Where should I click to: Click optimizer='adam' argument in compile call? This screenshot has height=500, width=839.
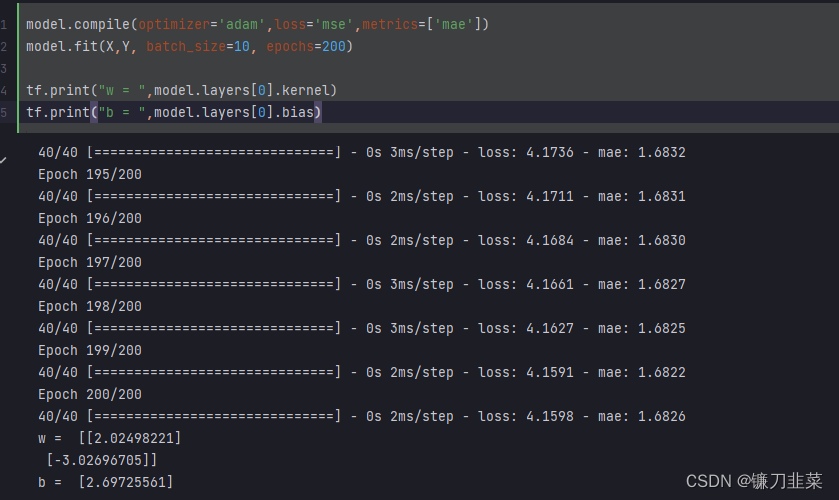[x=202, y=25]
